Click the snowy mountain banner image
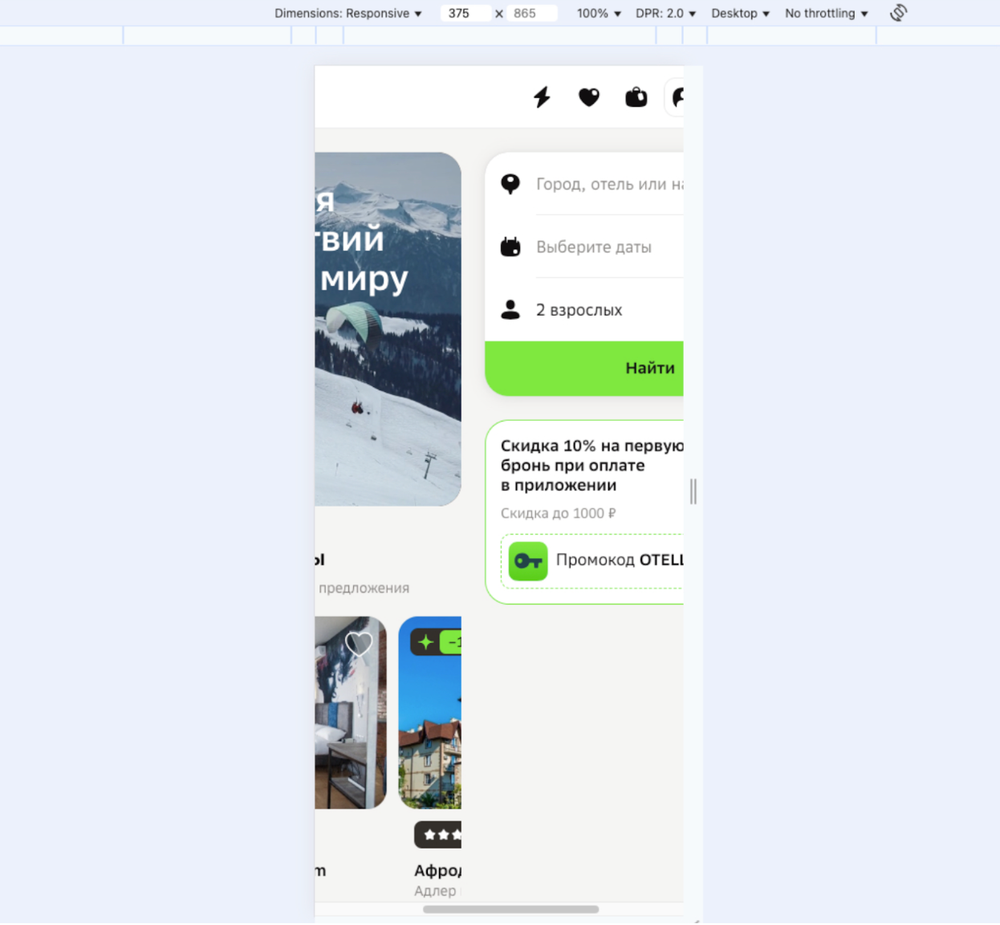 point(388,329)
